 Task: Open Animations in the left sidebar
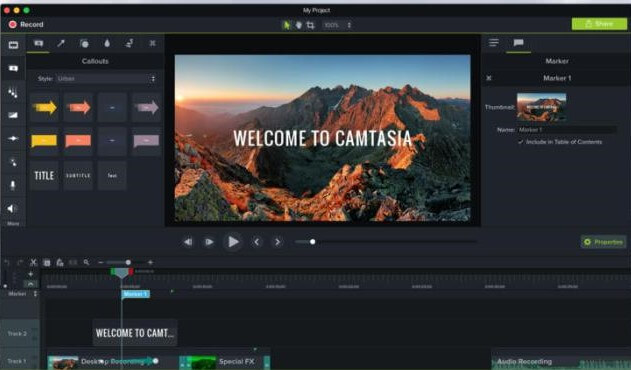pos(13,138)
